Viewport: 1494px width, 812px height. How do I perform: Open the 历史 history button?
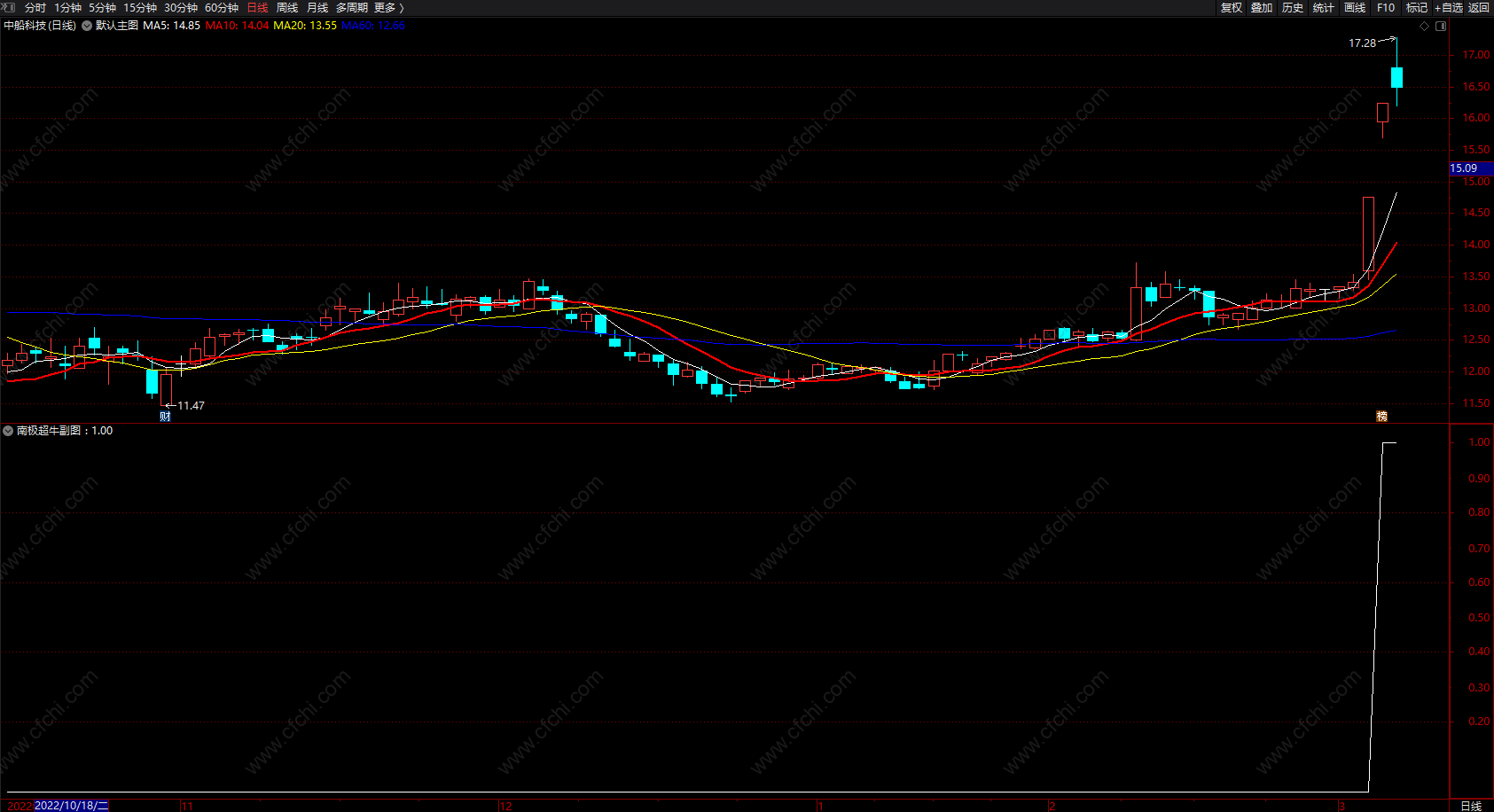(1293, 7)
